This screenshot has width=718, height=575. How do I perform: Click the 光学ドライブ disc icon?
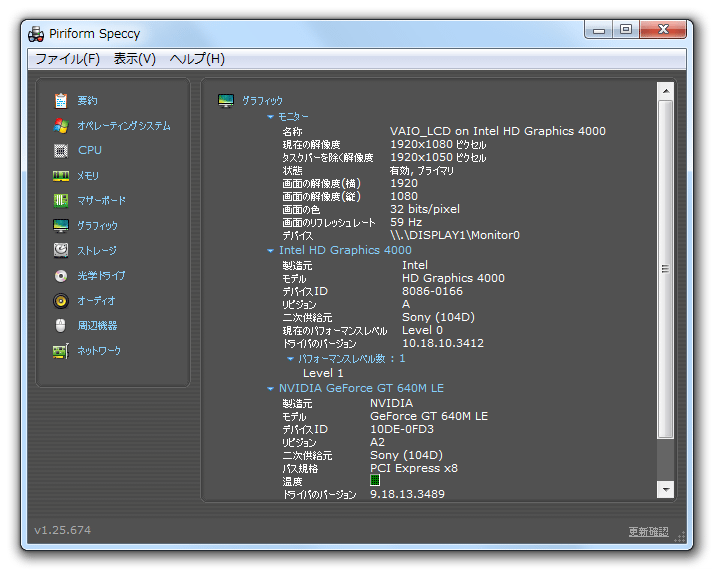pyautogui.click(x=61, y=276)
